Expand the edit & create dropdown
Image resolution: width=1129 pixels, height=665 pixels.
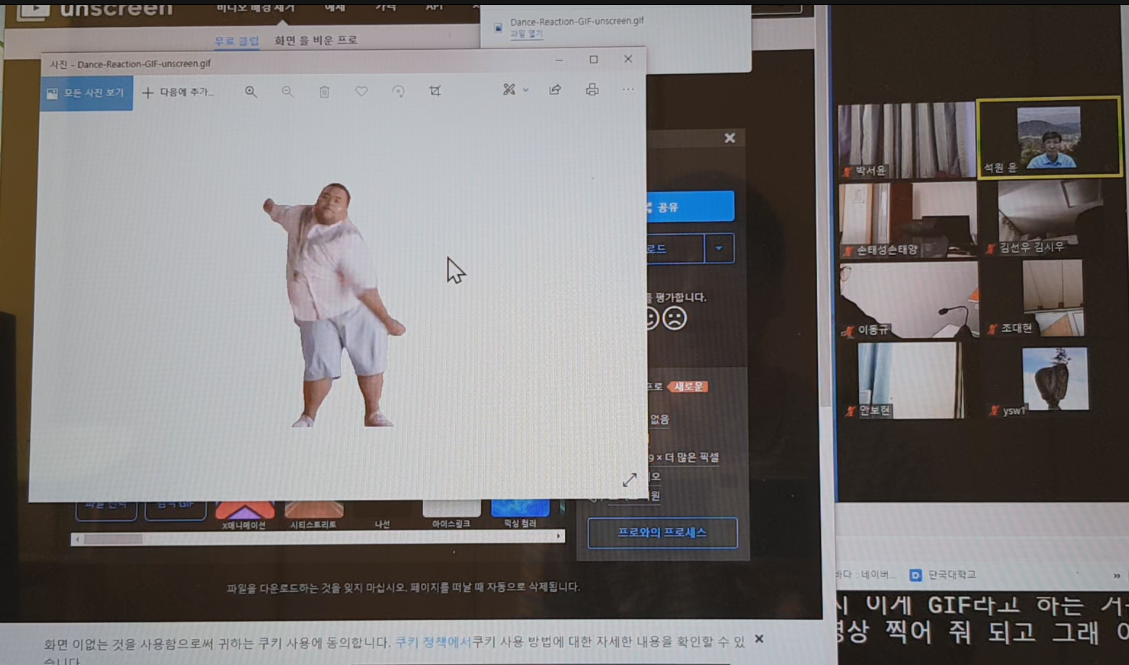tap(515, 90)
